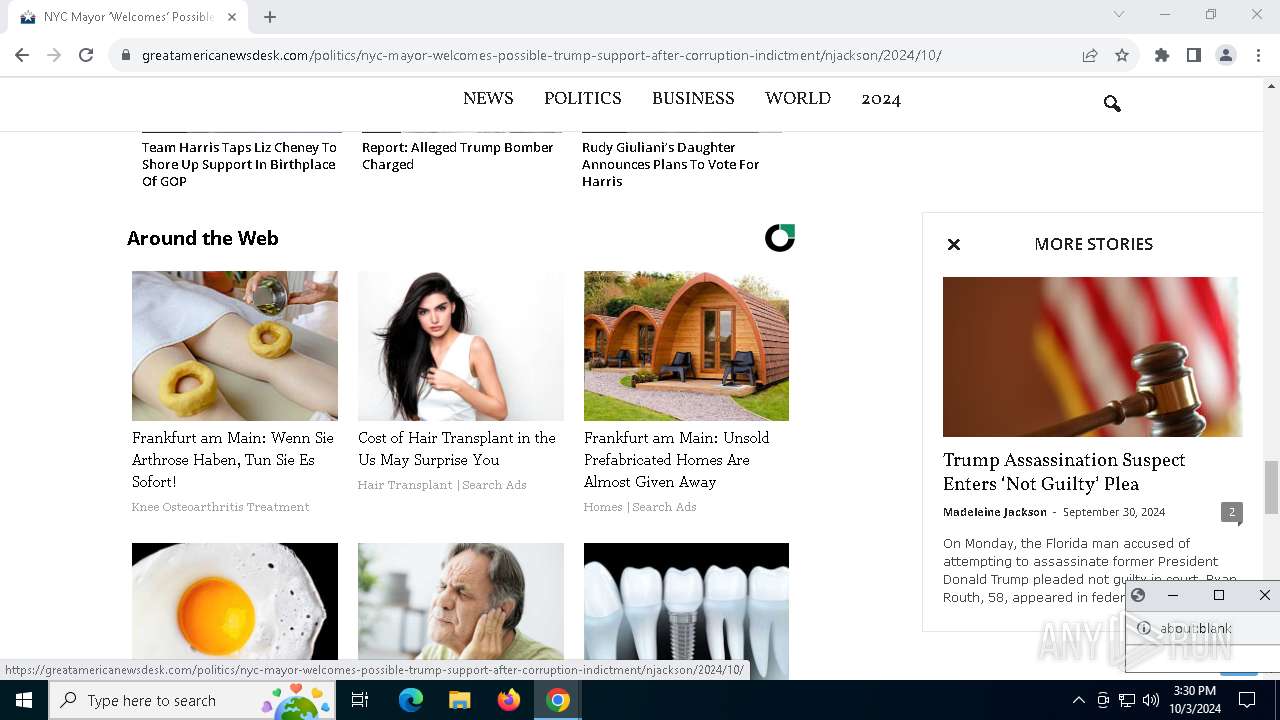The image size is (1280, 720).
Task: Open the comment count badge
Action: 1232,512
